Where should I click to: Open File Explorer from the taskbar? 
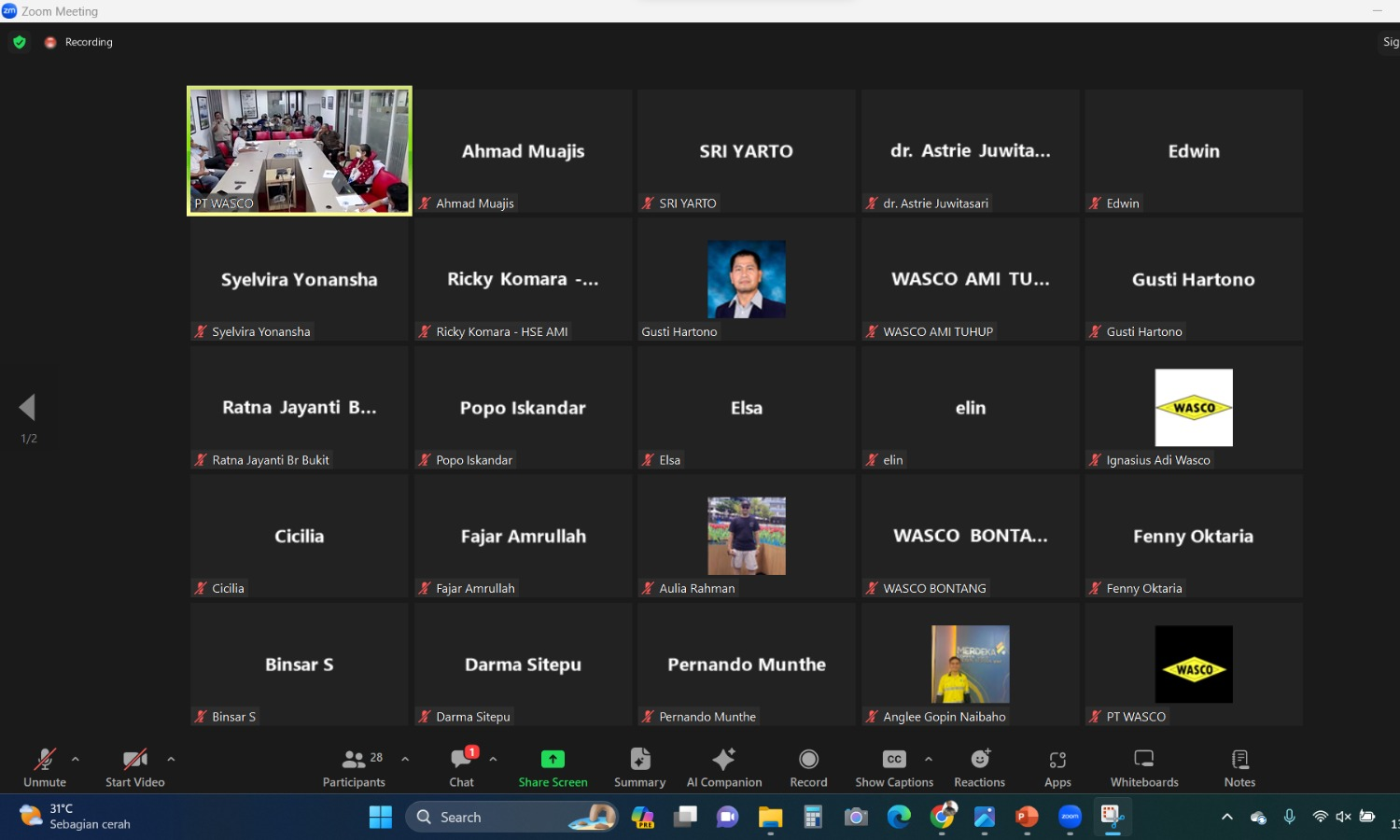[x=770, y=818]
